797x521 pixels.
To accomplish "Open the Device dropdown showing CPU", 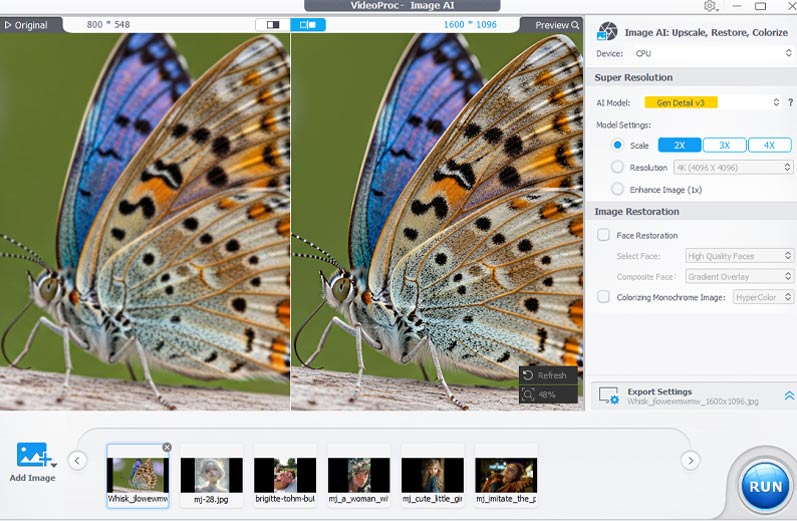I will [x=714, y=53].
